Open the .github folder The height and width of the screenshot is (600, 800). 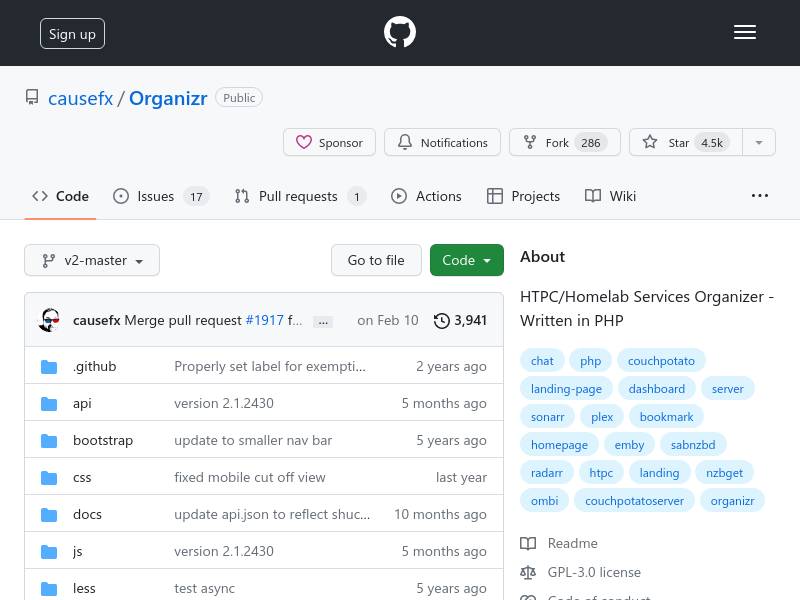pyautogui.click(x=94, y=366)
